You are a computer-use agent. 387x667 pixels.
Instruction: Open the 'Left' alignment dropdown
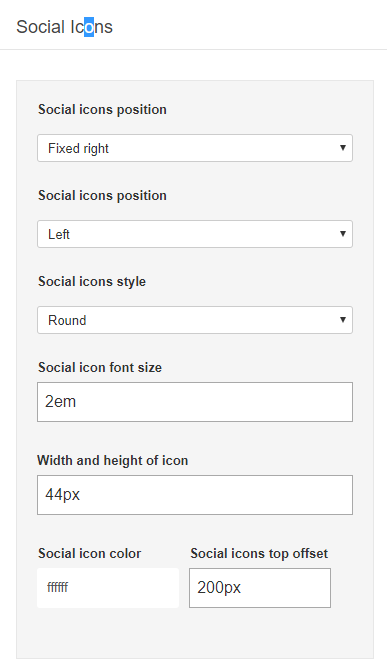coord(195,234)
